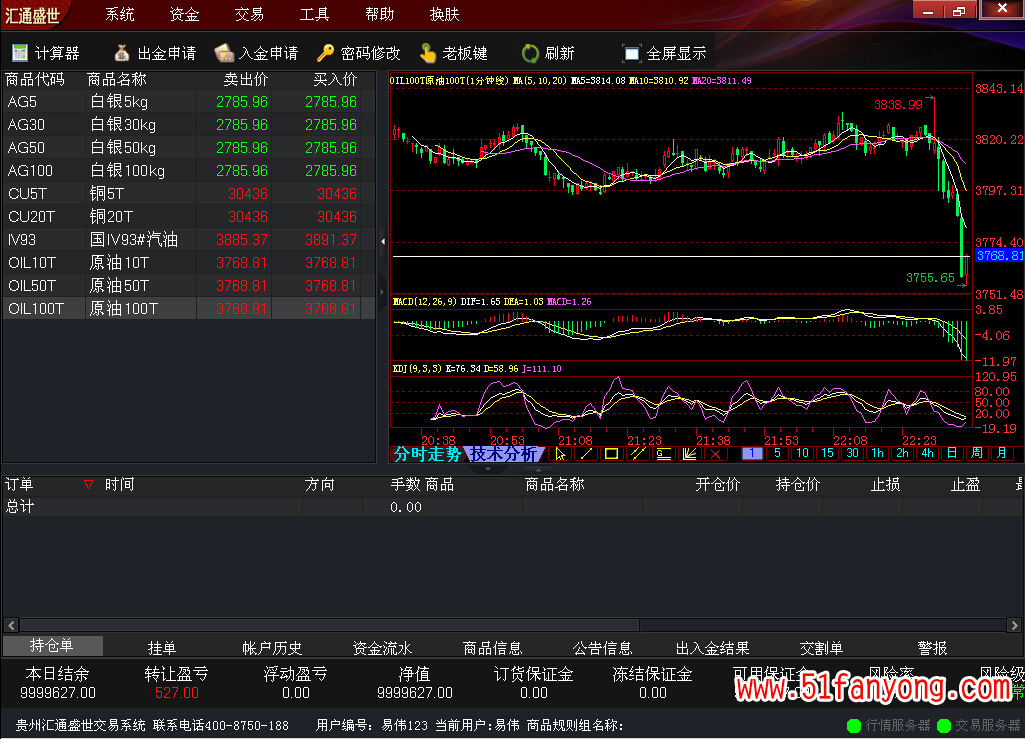
Task: Set chart period to 5 minutes
Action: pyautogui.click(x=777, y=453)
